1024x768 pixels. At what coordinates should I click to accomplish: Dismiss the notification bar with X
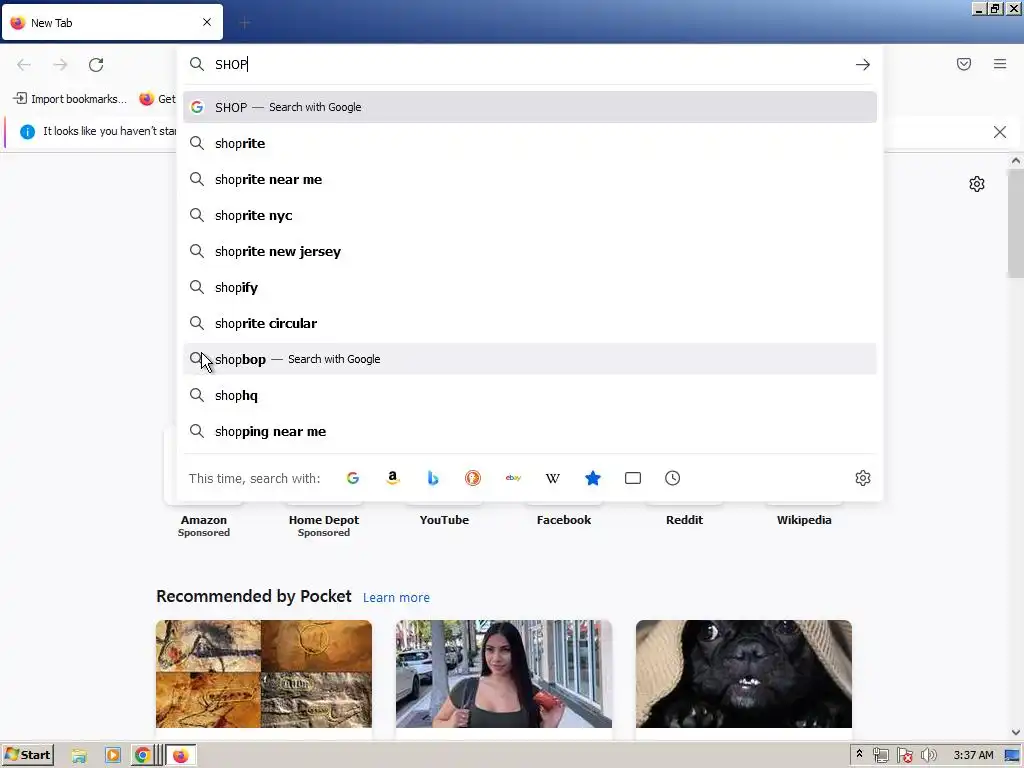click(1000, 132)
